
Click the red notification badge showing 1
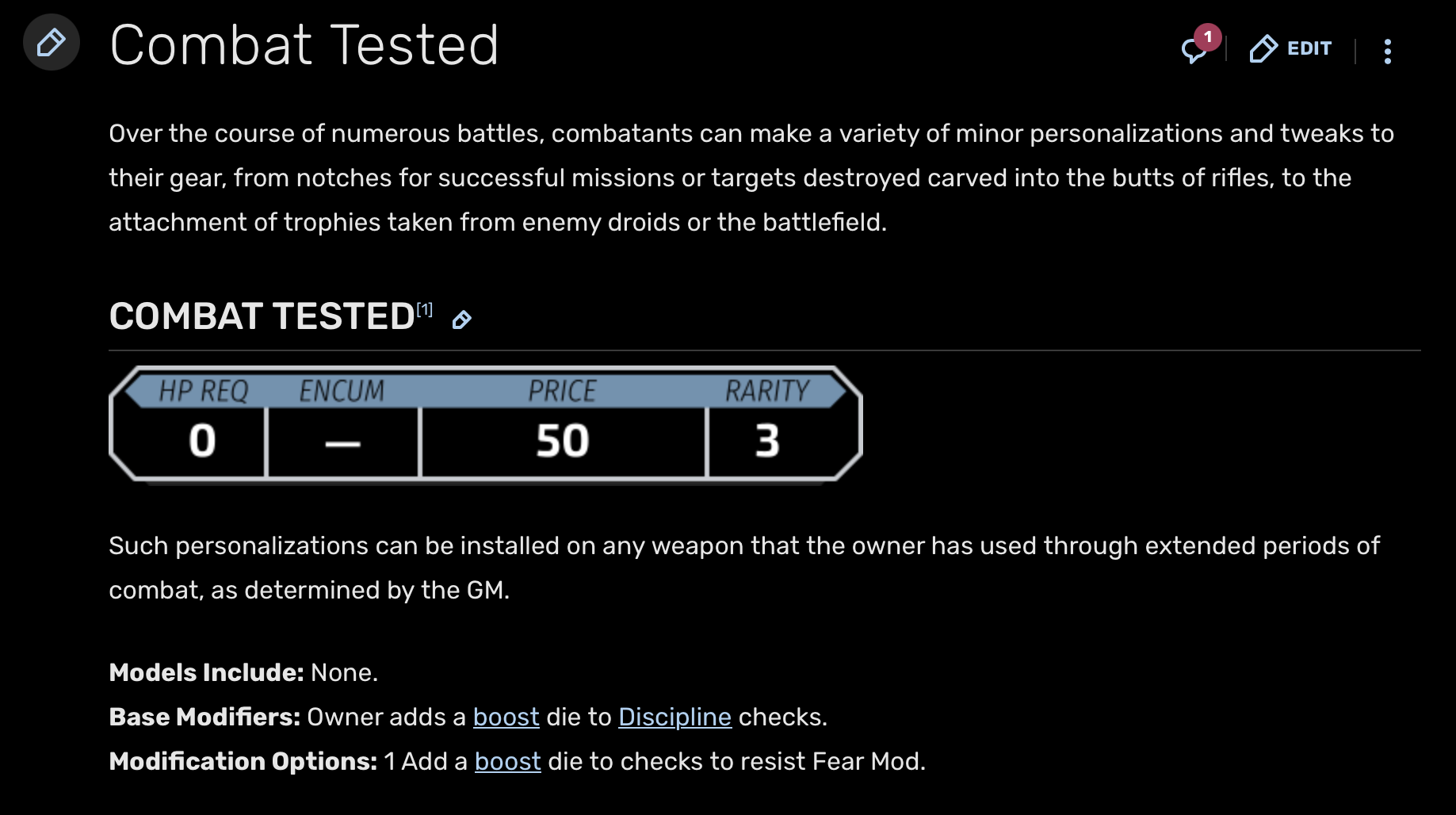pos(1208,36)
